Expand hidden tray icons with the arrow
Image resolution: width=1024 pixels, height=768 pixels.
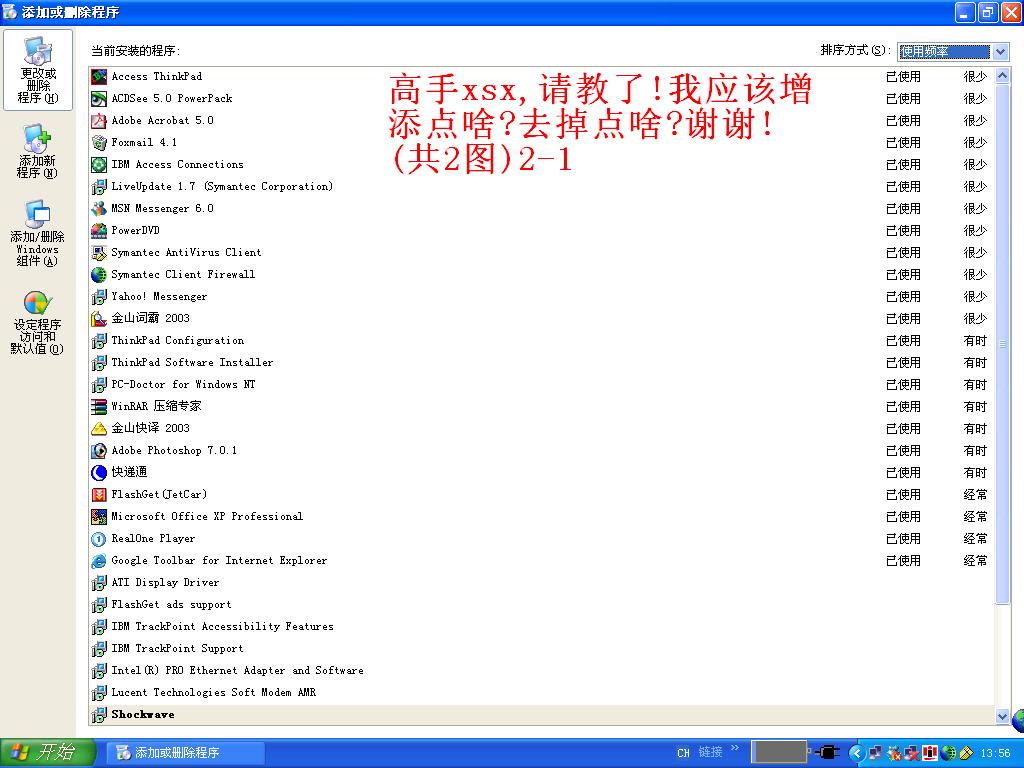[x=857, y=753]
